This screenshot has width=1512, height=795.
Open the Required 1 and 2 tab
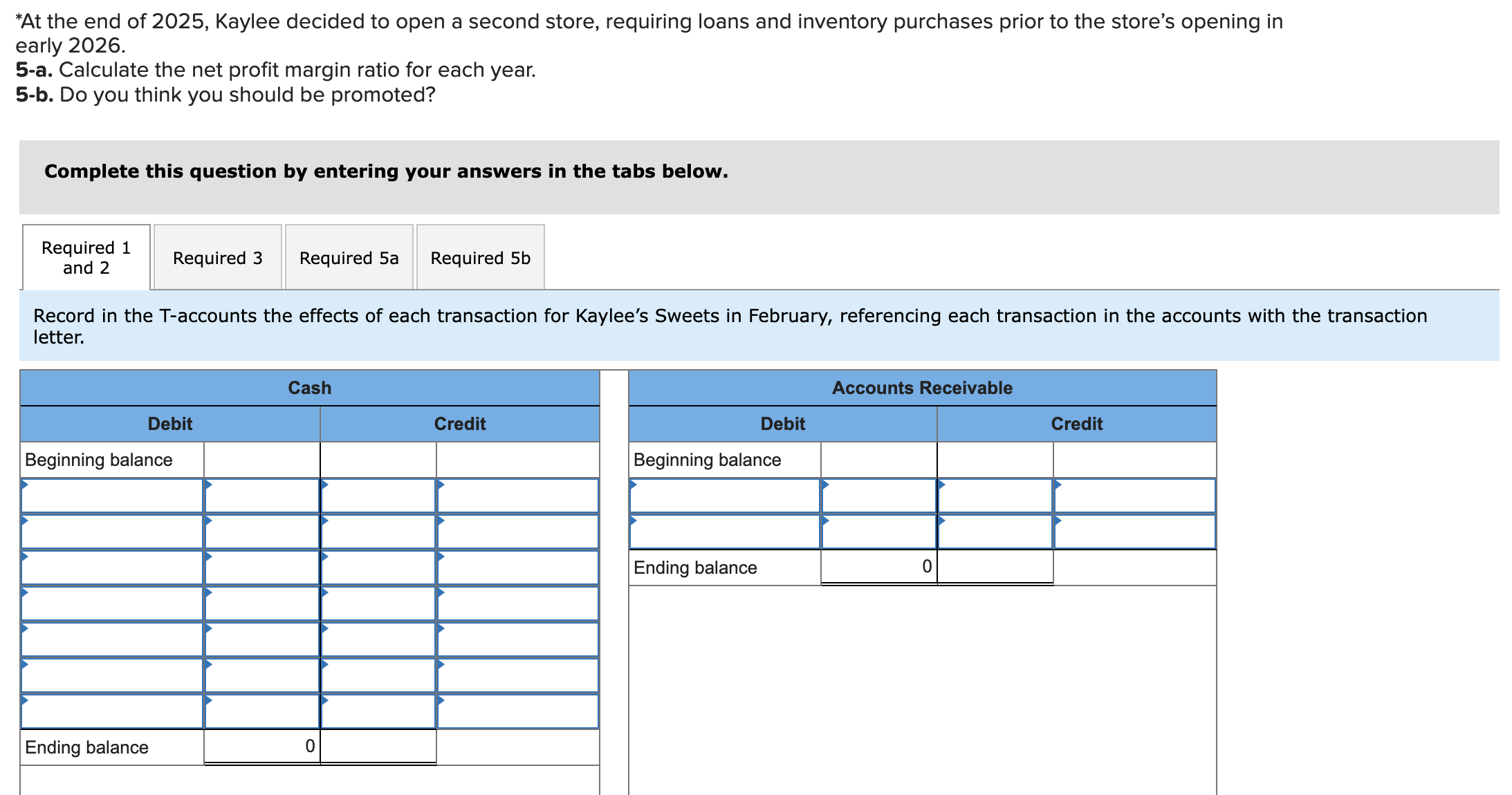tap(86, 257)
